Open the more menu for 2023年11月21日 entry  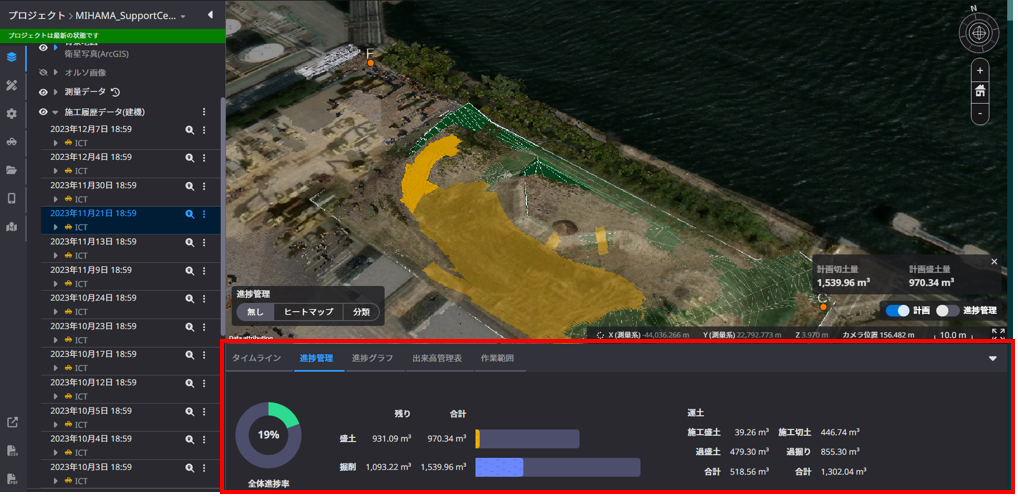204,214
